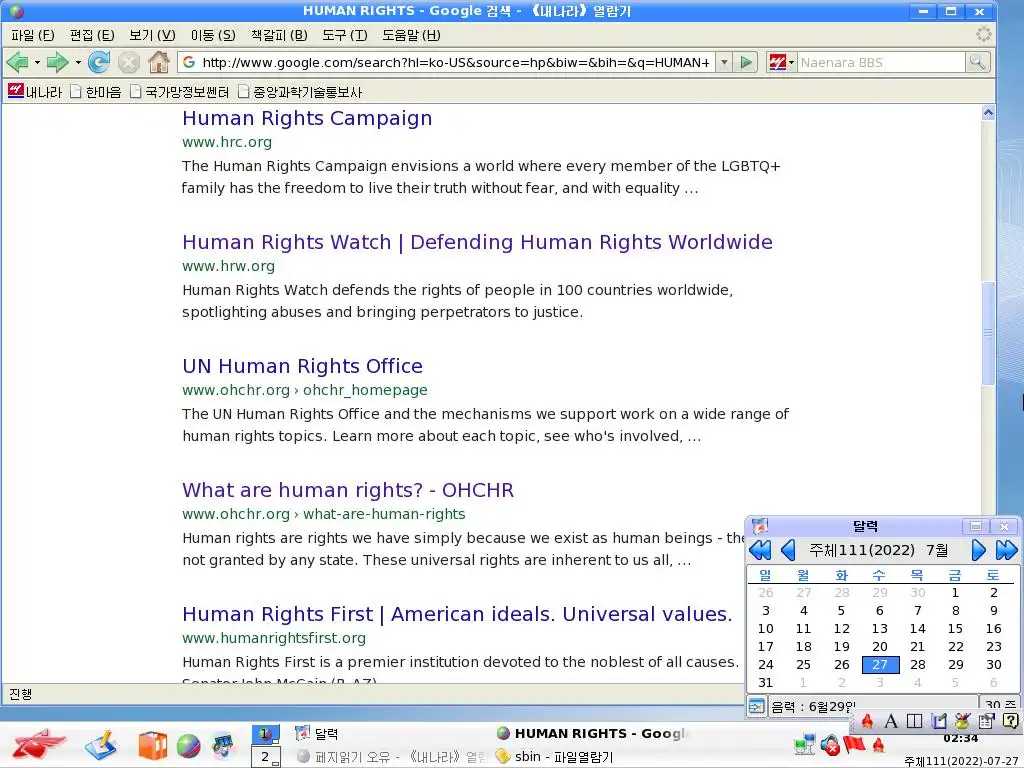Viewport: 1024px width, 768px height.
Task: Click the search magnifier beside Naenara BBS
Action: click(x=977, y=62)
